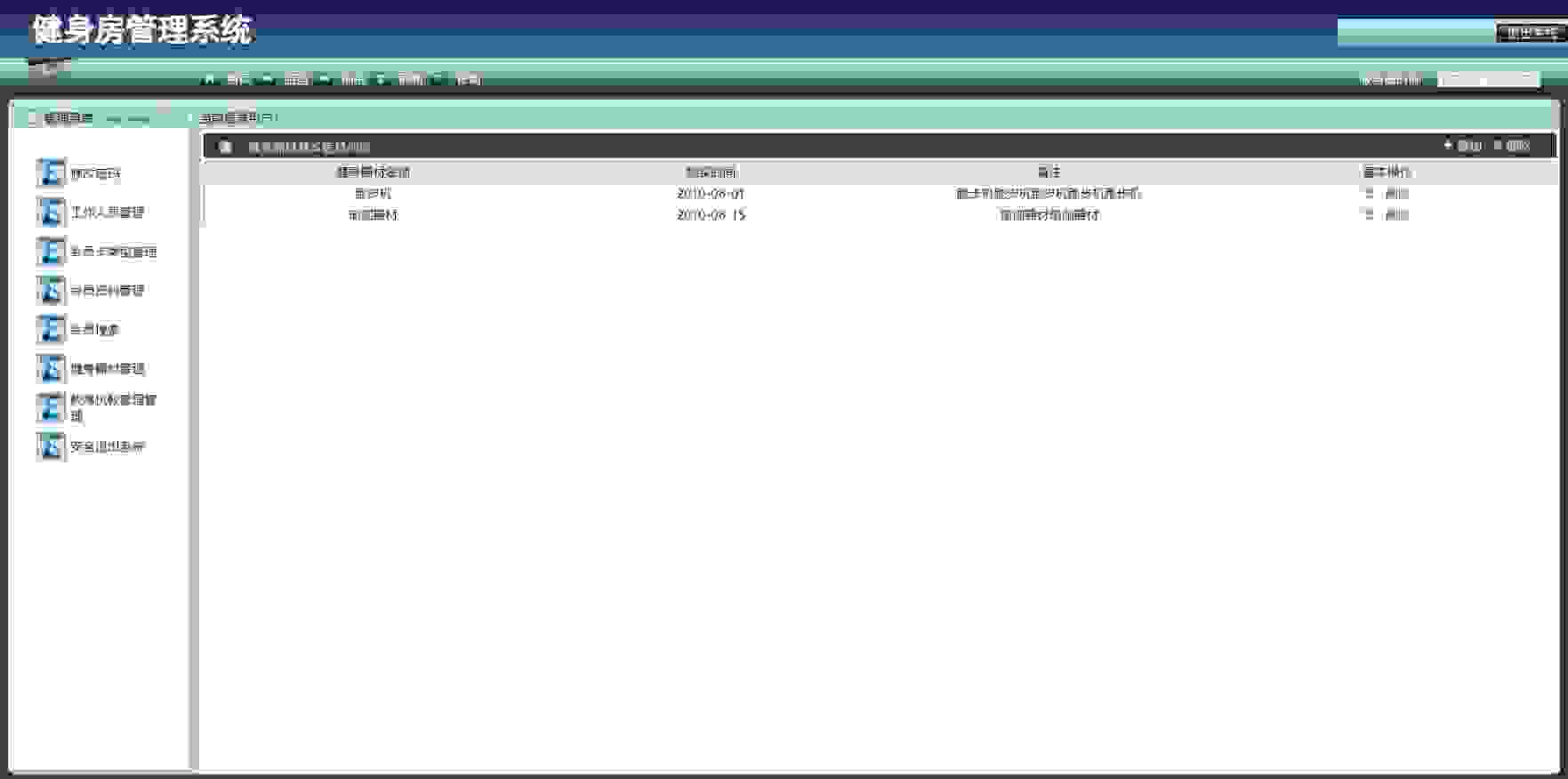This screenshot has width=1568, height=779.
Task: Open the 会员卡类型管理 sidebar icon
Action: 51,252
